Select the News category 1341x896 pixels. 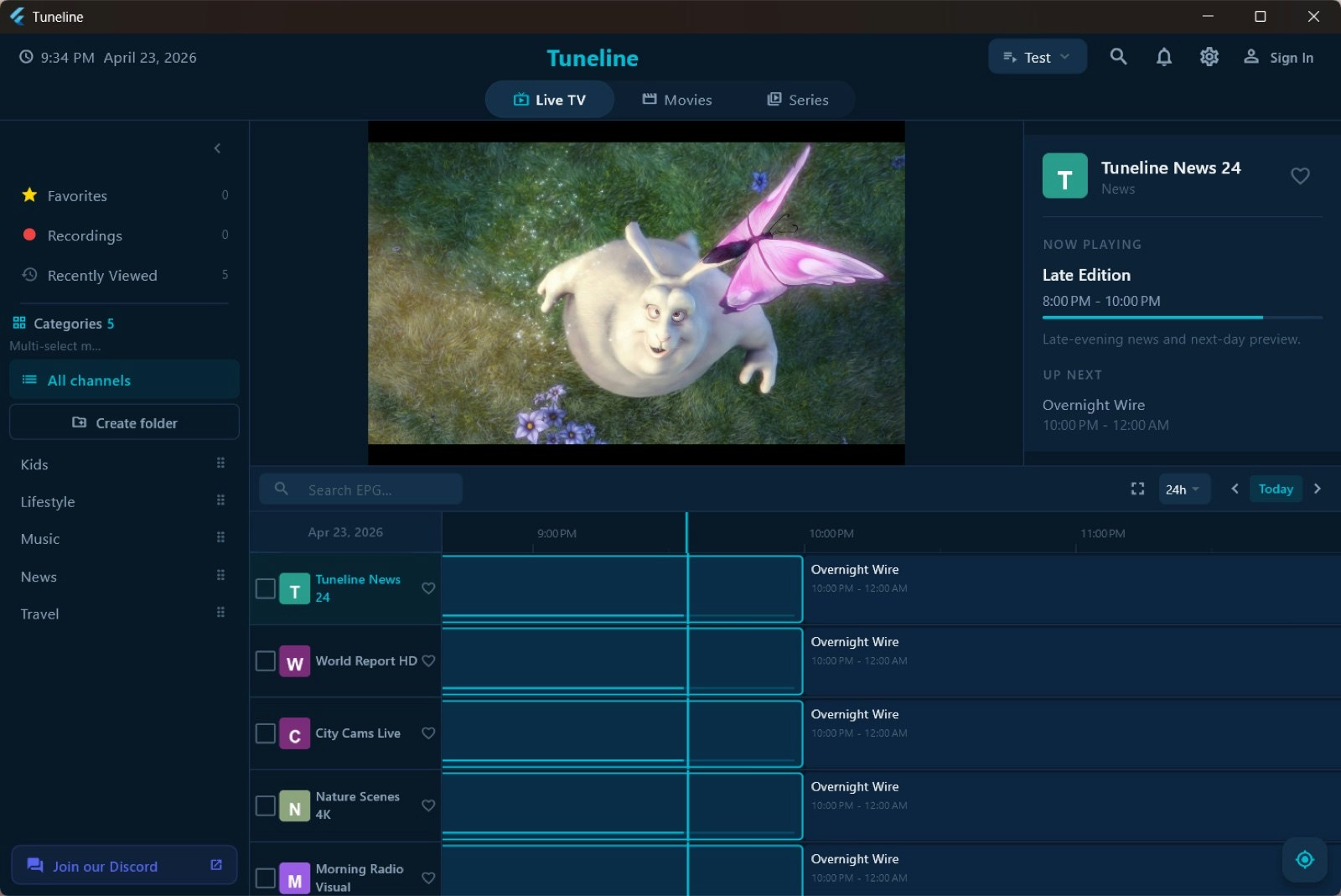click(x=39, y=577)
